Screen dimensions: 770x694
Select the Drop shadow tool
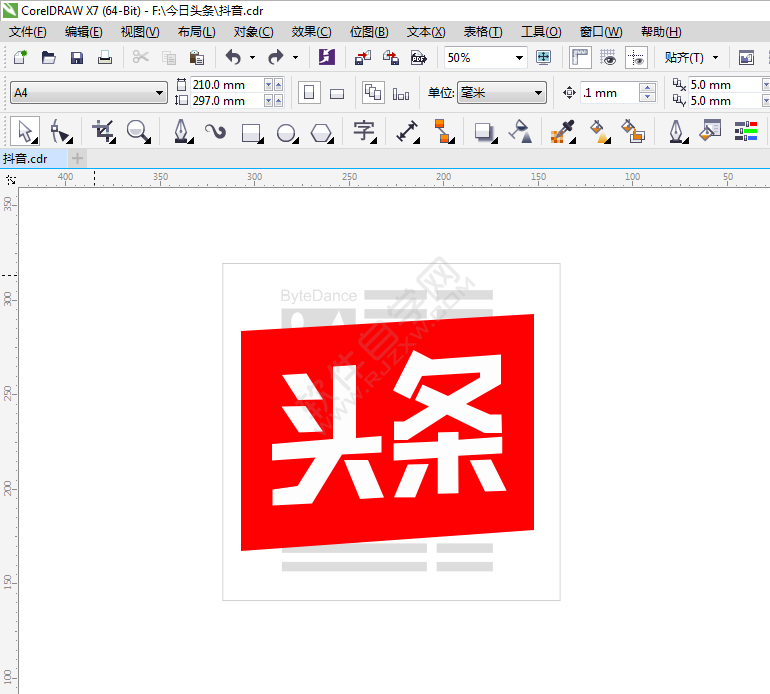(485, 133)
